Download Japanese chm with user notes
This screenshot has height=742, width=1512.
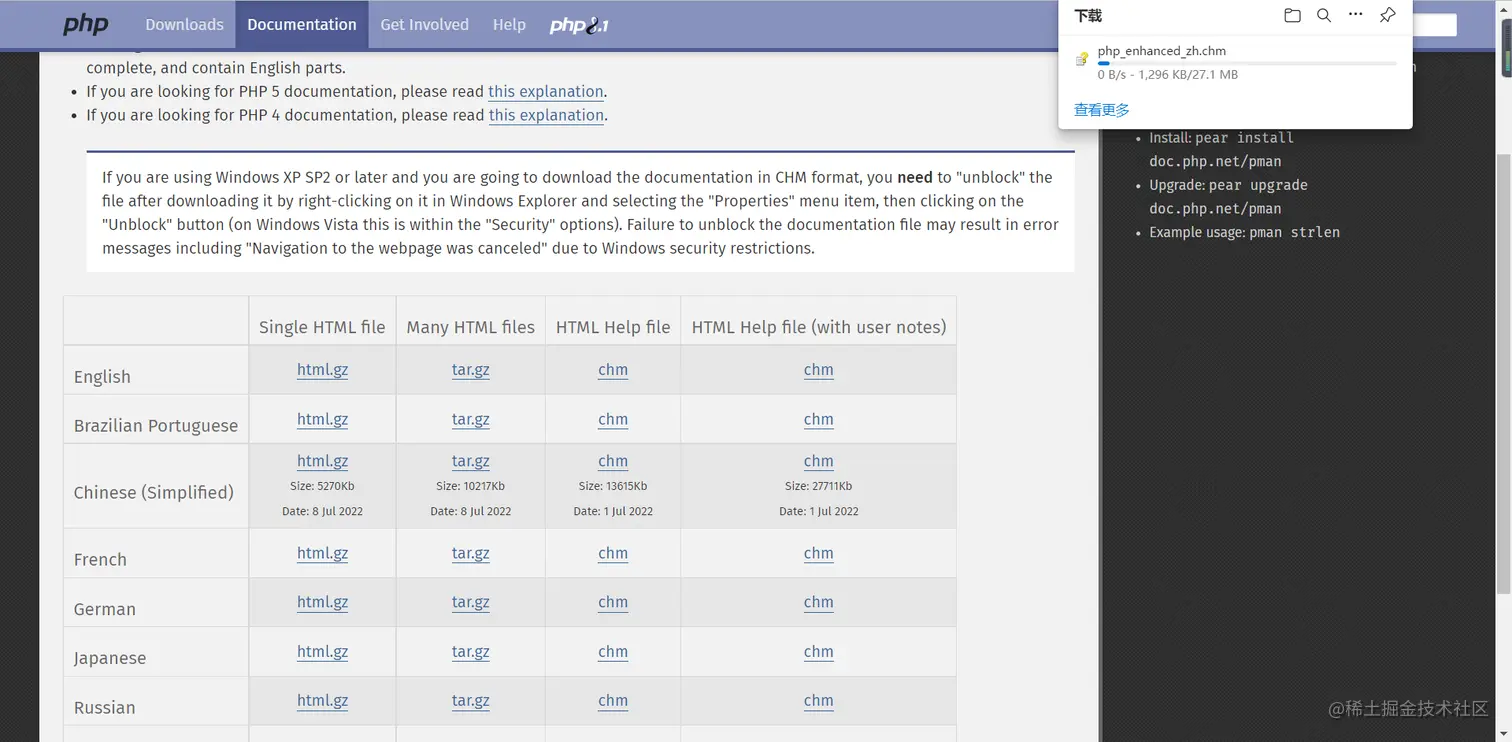818,651
